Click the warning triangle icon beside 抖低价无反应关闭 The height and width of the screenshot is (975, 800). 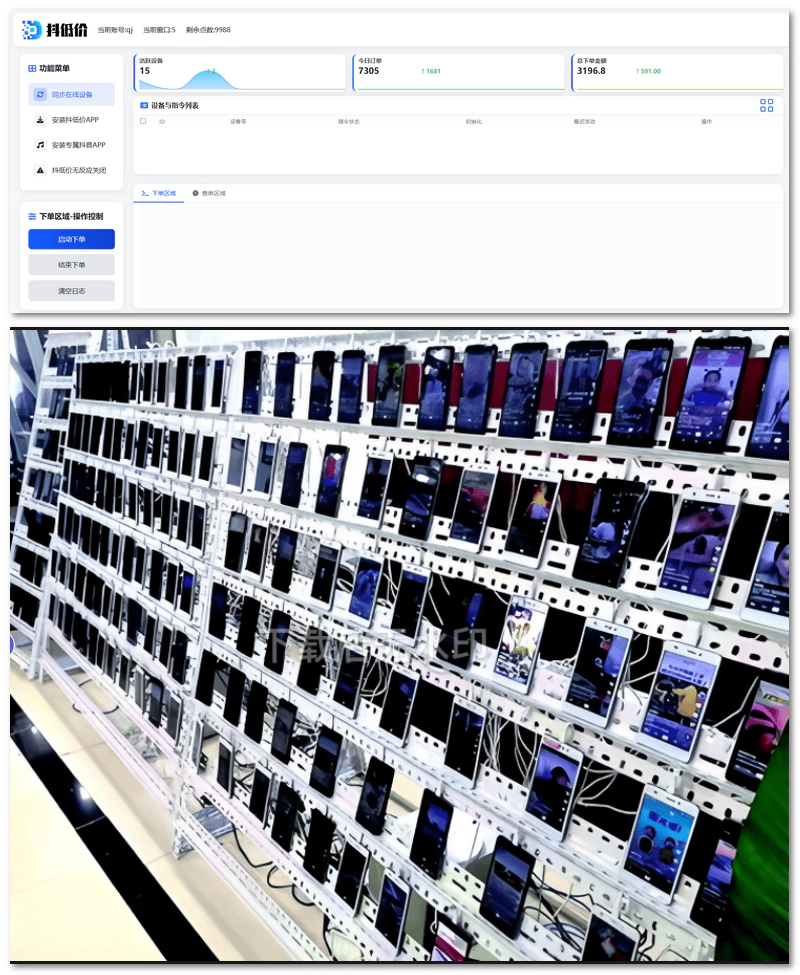click(40, 170)
